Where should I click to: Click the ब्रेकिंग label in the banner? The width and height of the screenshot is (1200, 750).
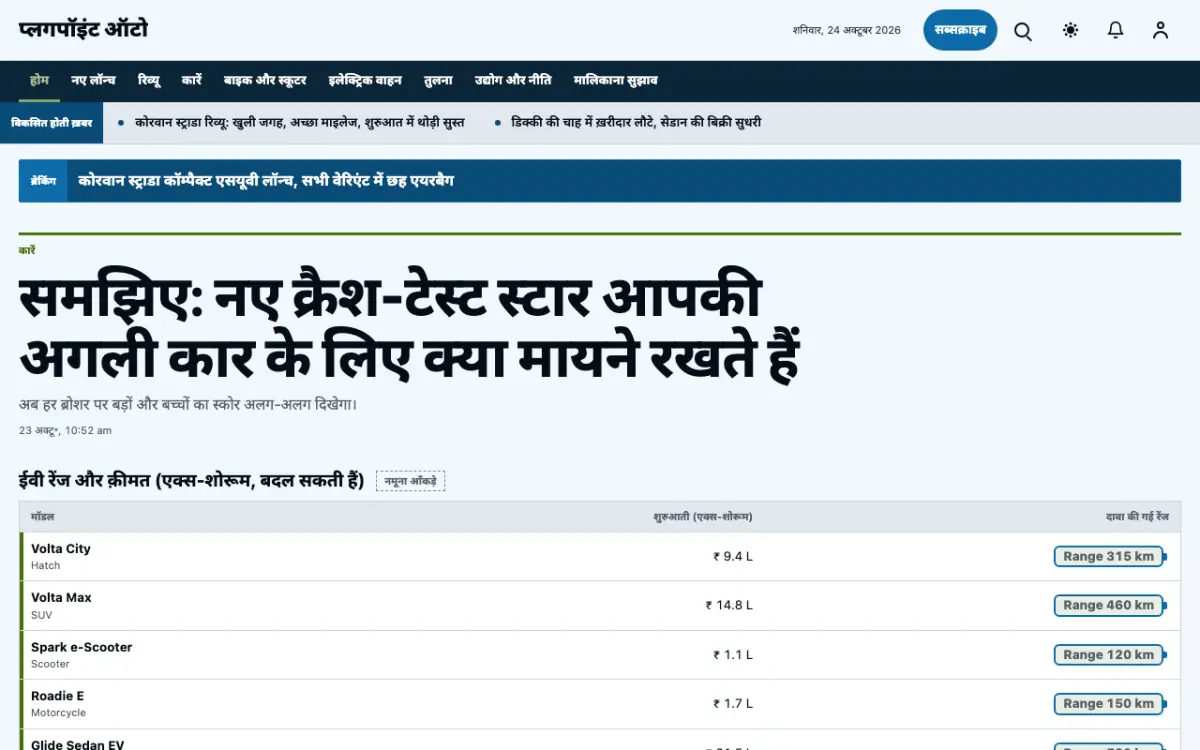43,181
